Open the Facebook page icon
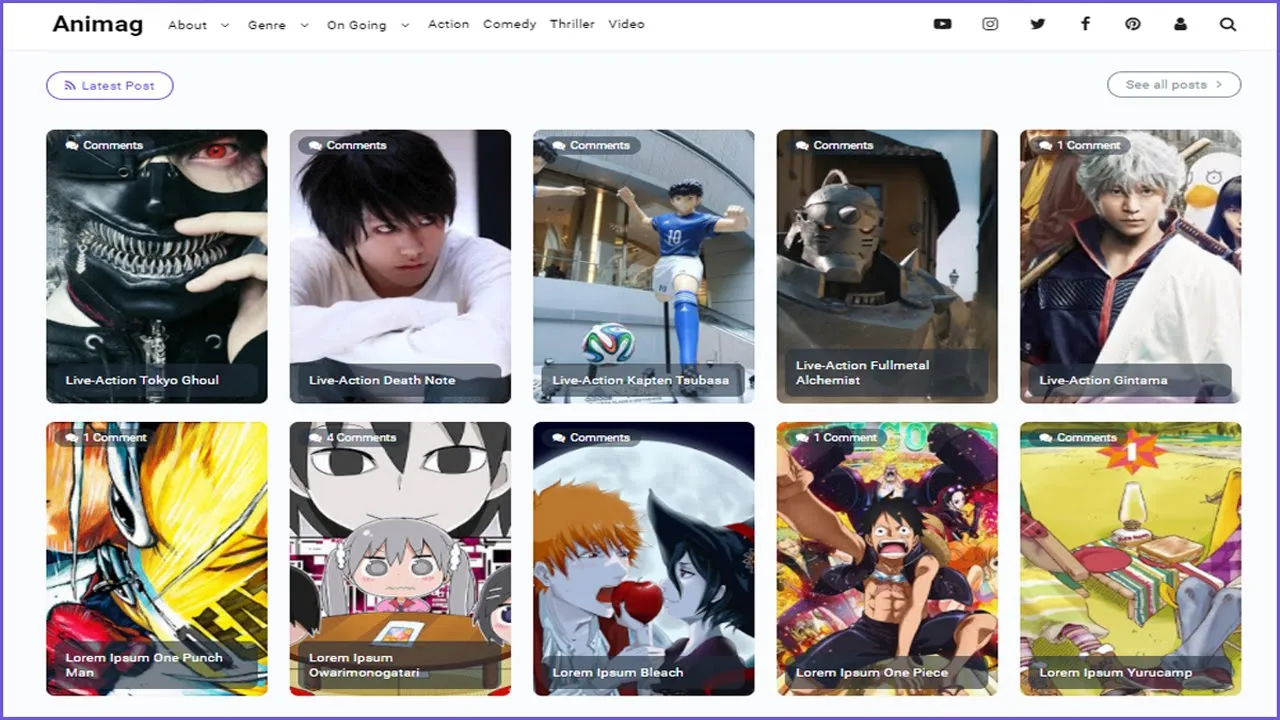 1085,24
